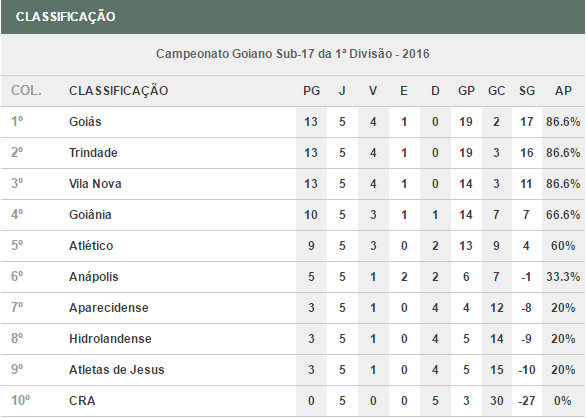This screenshot has height=419, width=586.
Task: Click Goiás's 86.6% AP cell
Action: point(563,122)
